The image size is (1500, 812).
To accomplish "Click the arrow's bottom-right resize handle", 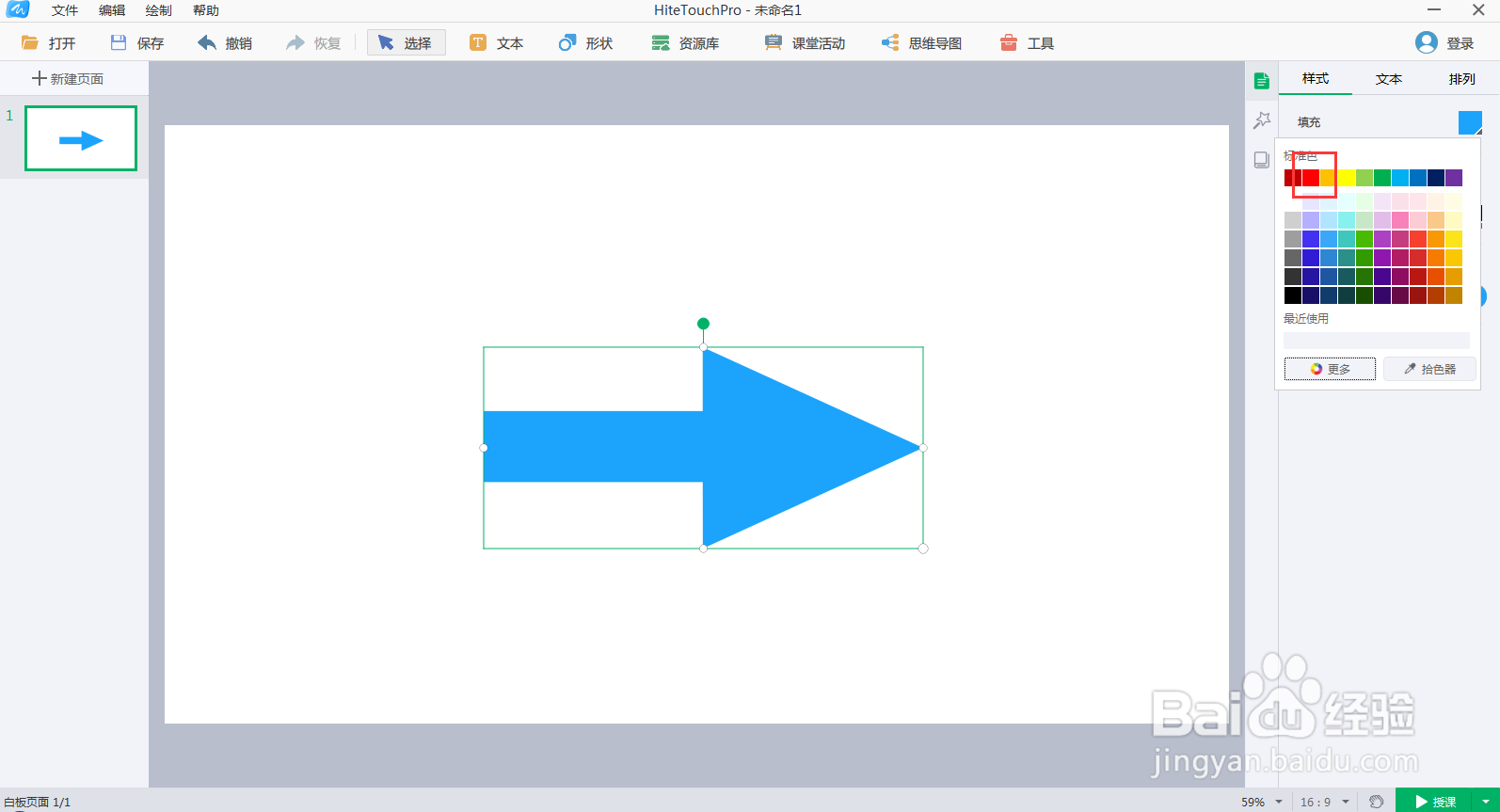I will tap(923, 549).
